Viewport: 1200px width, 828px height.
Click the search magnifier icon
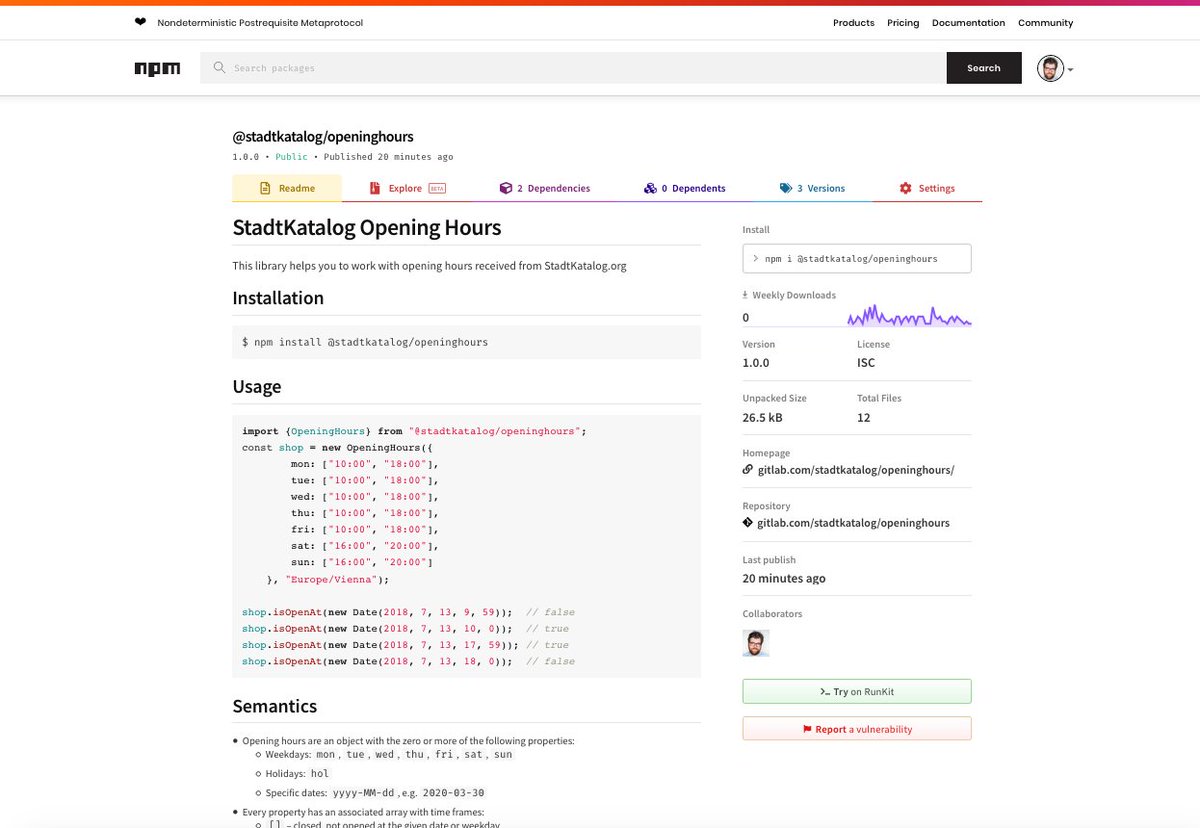pos(219,68)
